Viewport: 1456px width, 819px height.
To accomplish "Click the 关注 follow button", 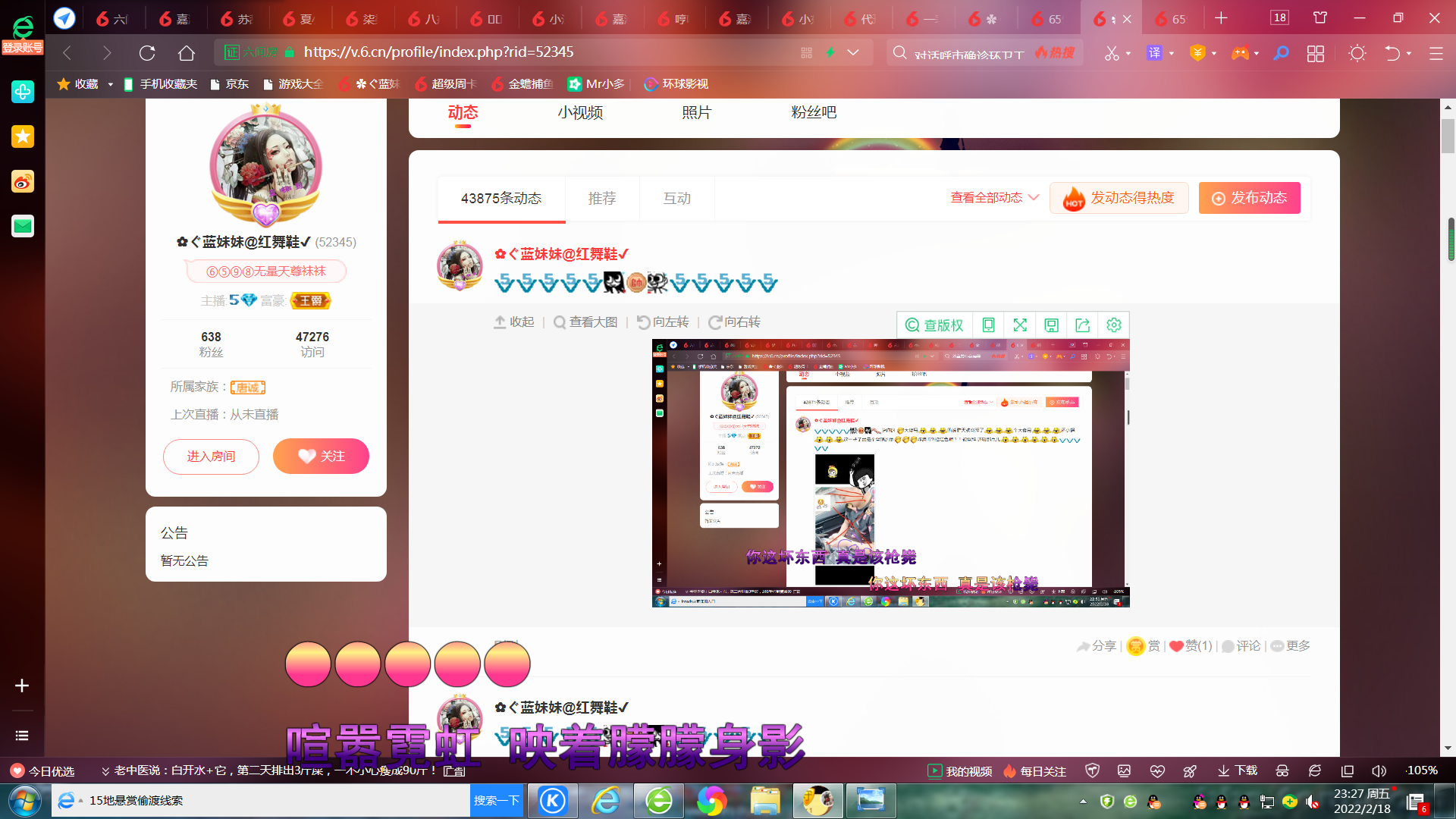I will [x=321, y=457].
